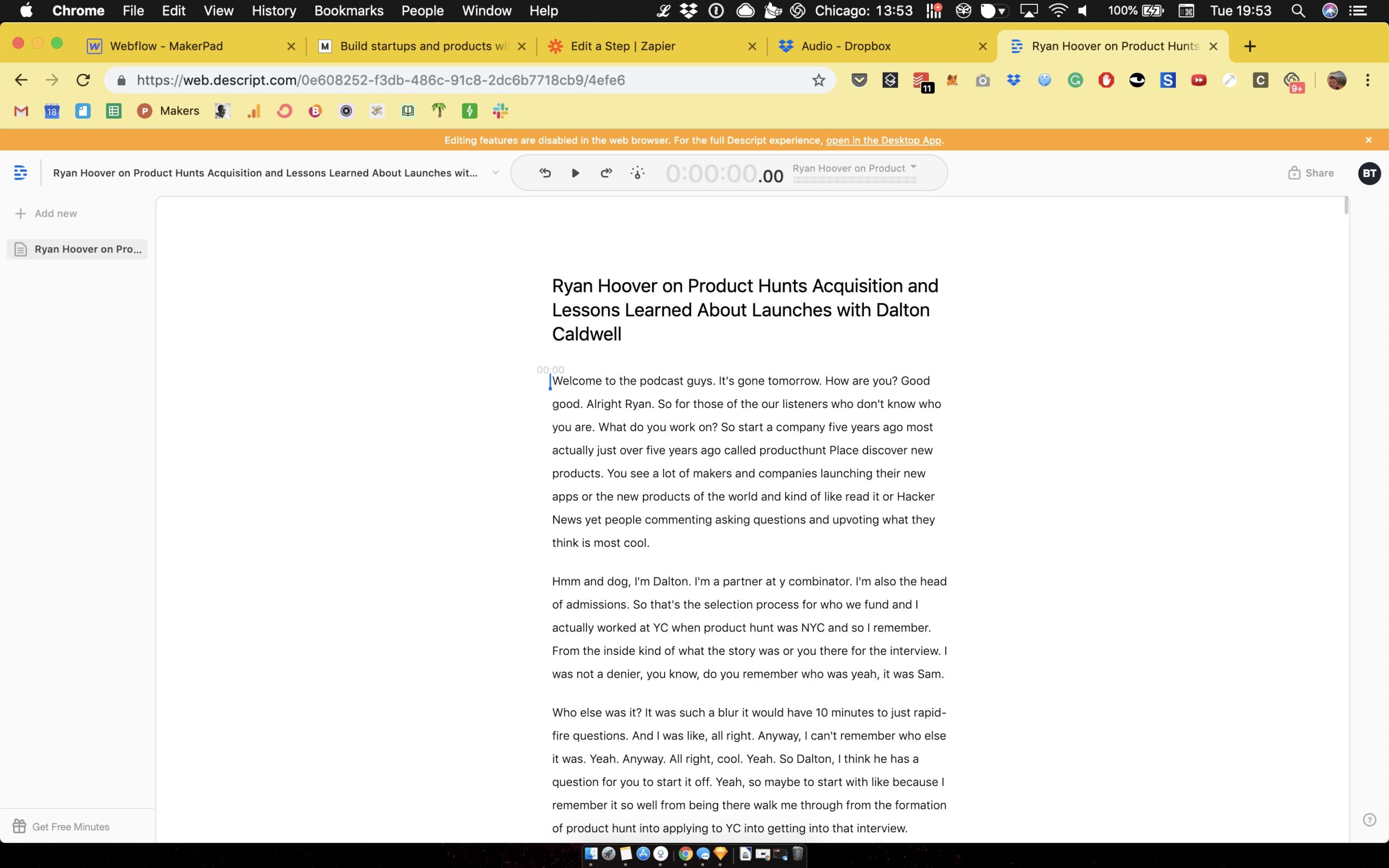Click transcript word 'Welcome'
1389x868 pixels.
point(576,381)
